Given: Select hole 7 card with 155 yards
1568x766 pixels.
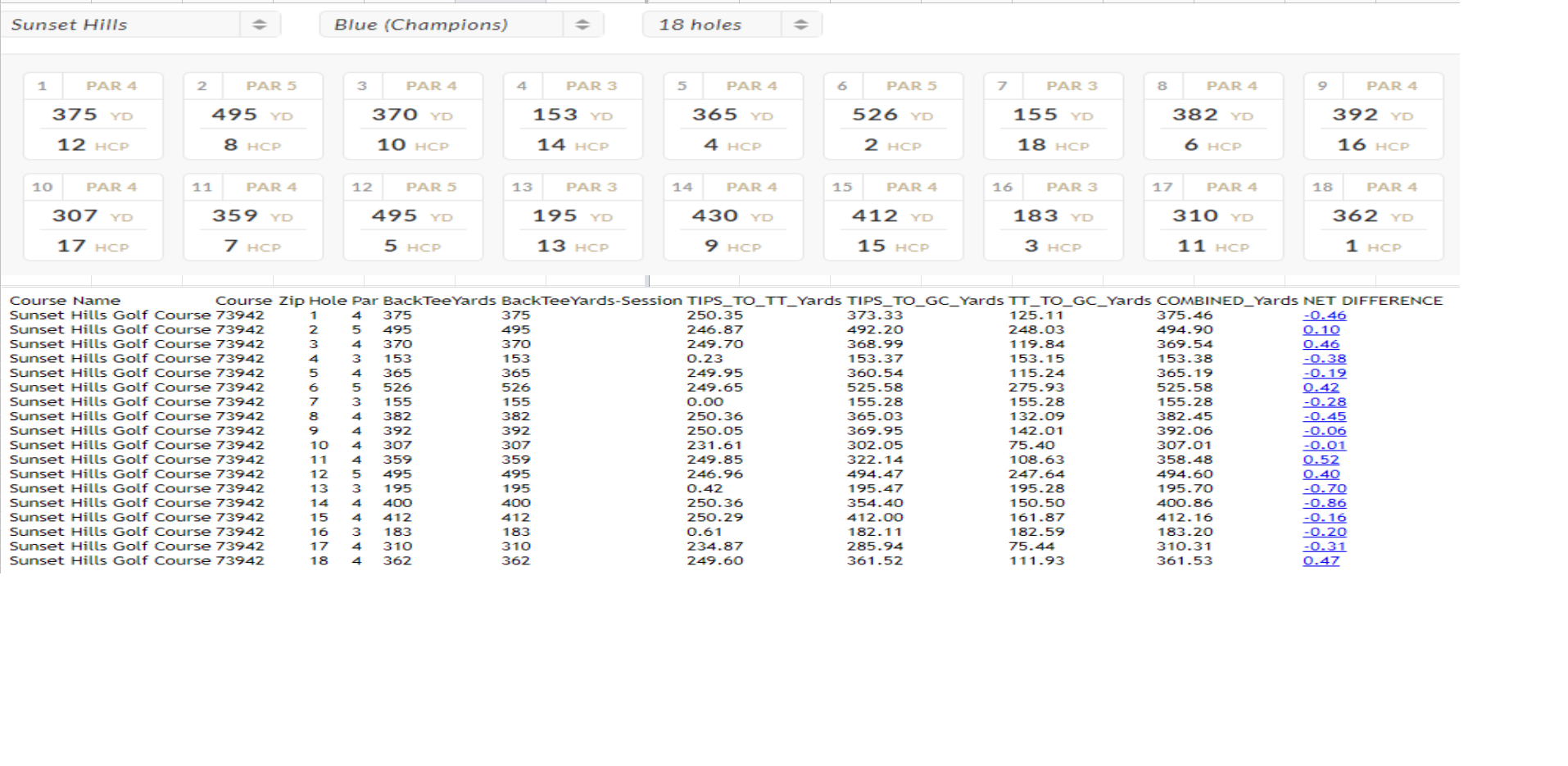Looking at the screenshot, I should click(x=1054, y=116).
